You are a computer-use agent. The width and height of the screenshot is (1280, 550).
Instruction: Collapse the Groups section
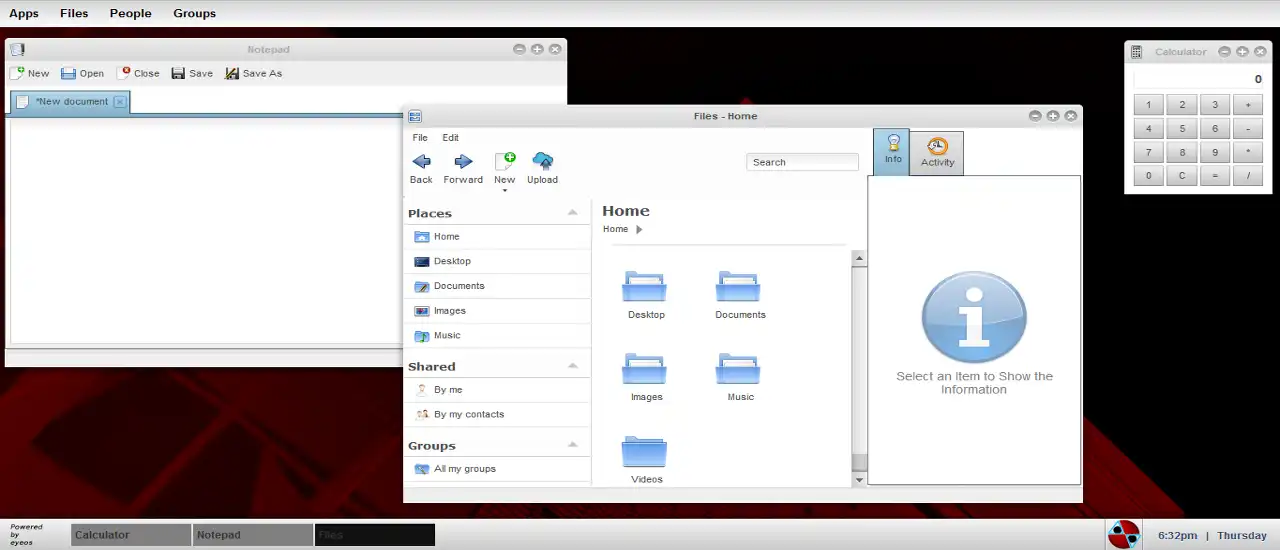573,444
